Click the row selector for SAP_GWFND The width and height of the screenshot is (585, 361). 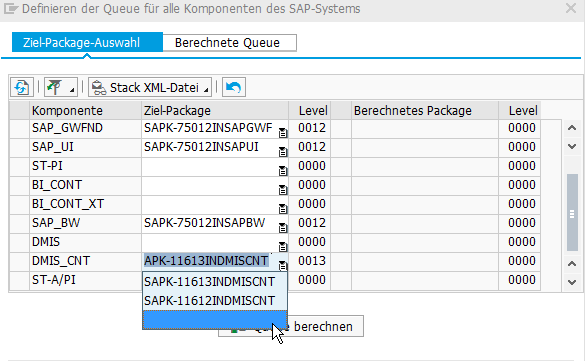(x=19, y=128)
